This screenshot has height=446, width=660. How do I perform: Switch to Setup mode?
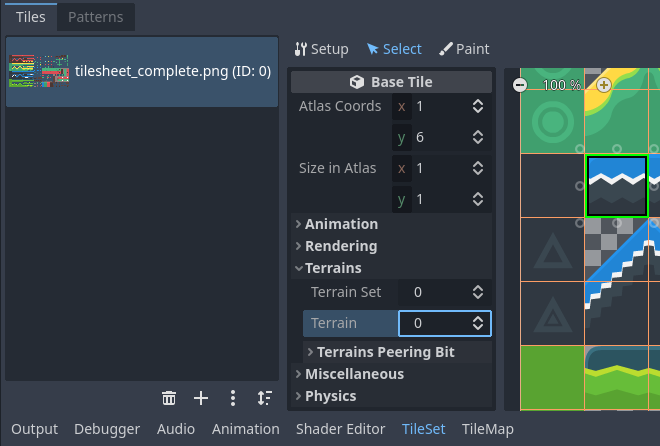point(322,49)
